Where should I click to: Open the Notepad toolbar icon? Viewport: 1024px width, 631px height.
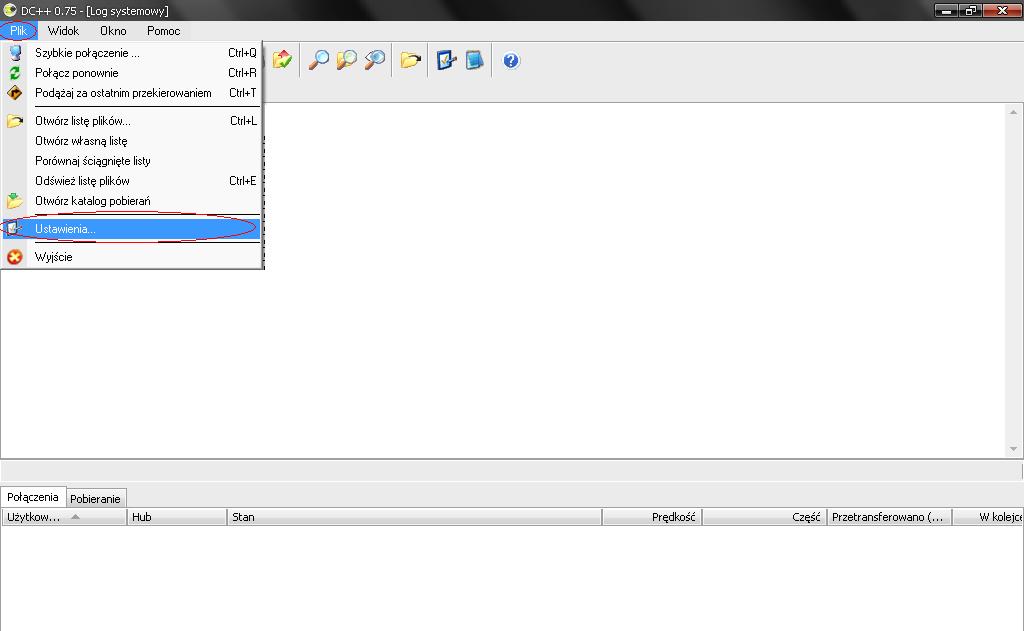[x=474, y=60]
